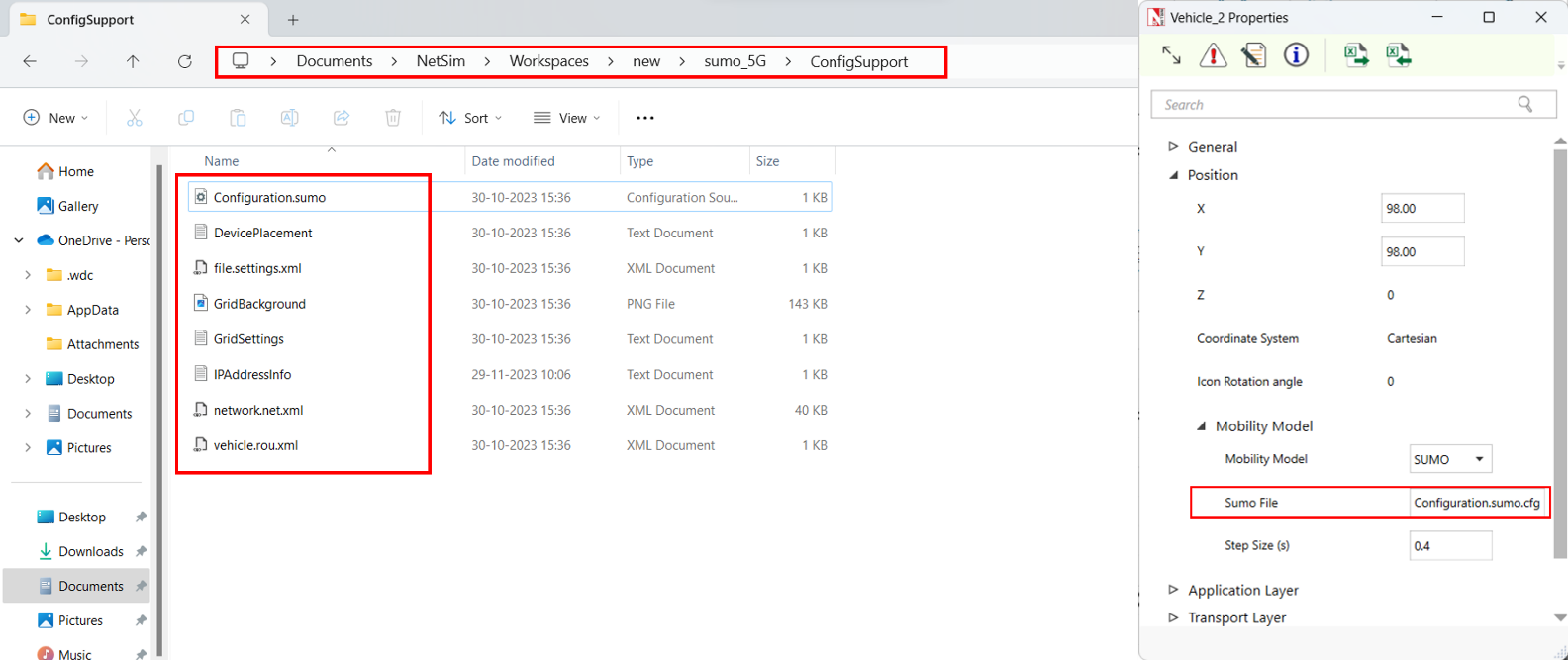Click the Share icon in Explorer toolbar

click(342, 118)
